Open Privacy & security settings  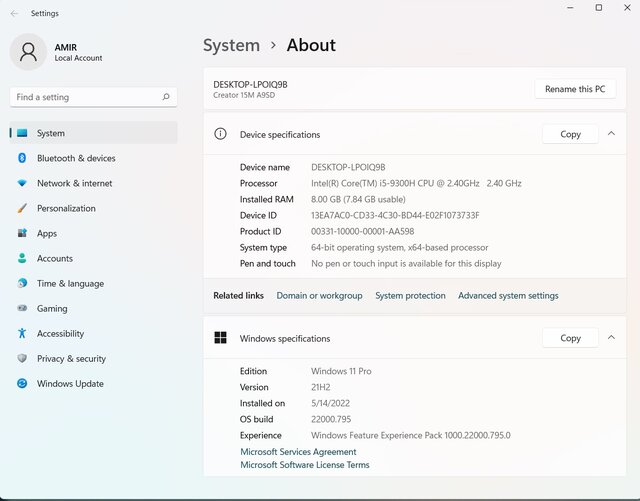tap(93, 358)
